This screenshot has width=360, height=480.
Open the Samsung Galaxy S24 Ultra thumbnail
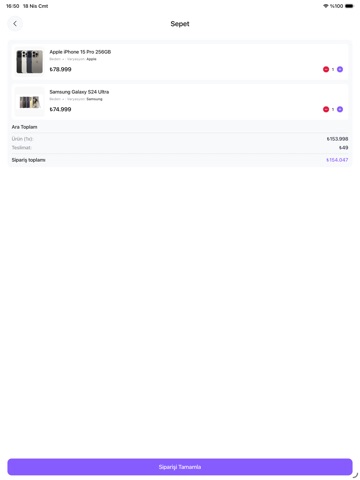(30, 102)
